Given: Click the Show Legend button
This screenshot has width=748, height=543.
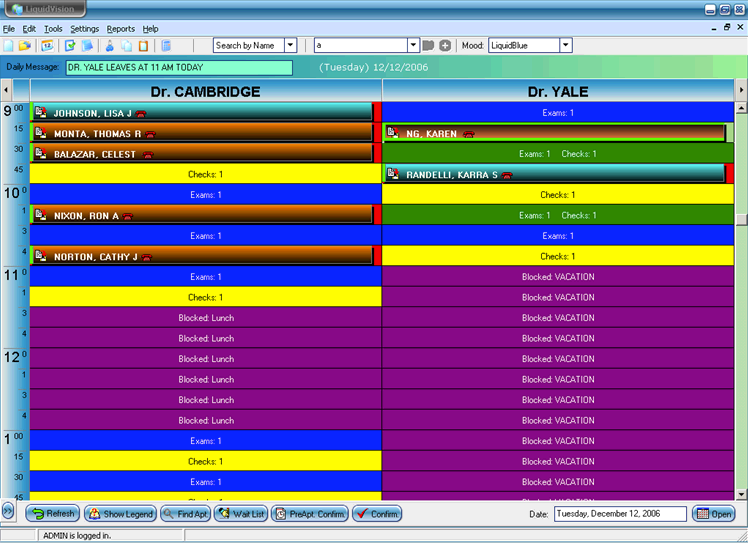Looking at the screenshot, I should (x=121, y=514).
